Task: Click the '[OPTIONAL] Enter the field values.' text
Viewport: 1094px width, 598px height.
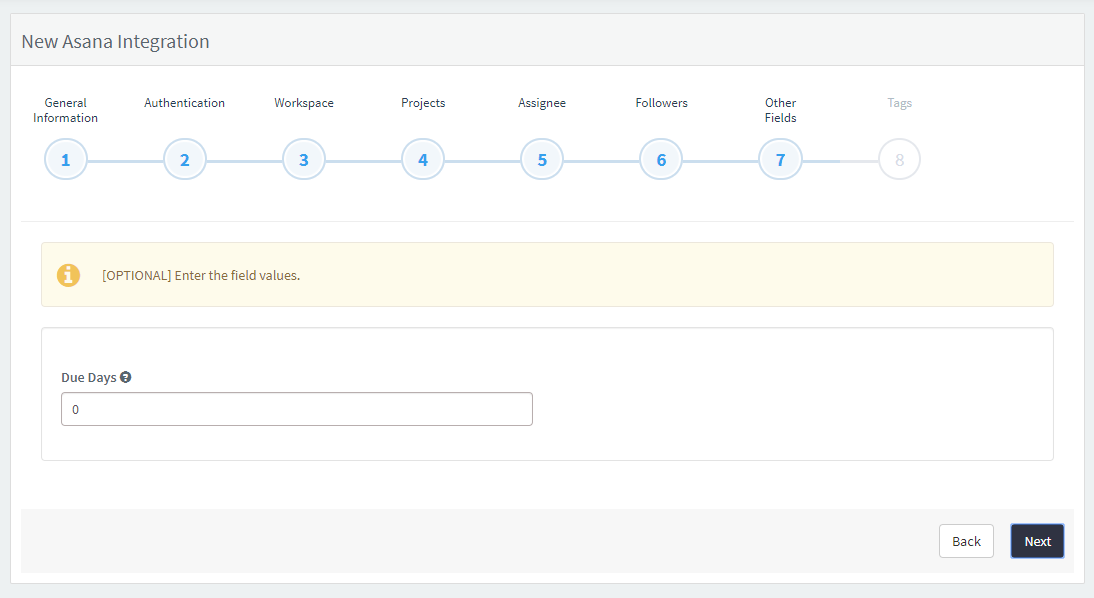Action: tap(201, 276)
